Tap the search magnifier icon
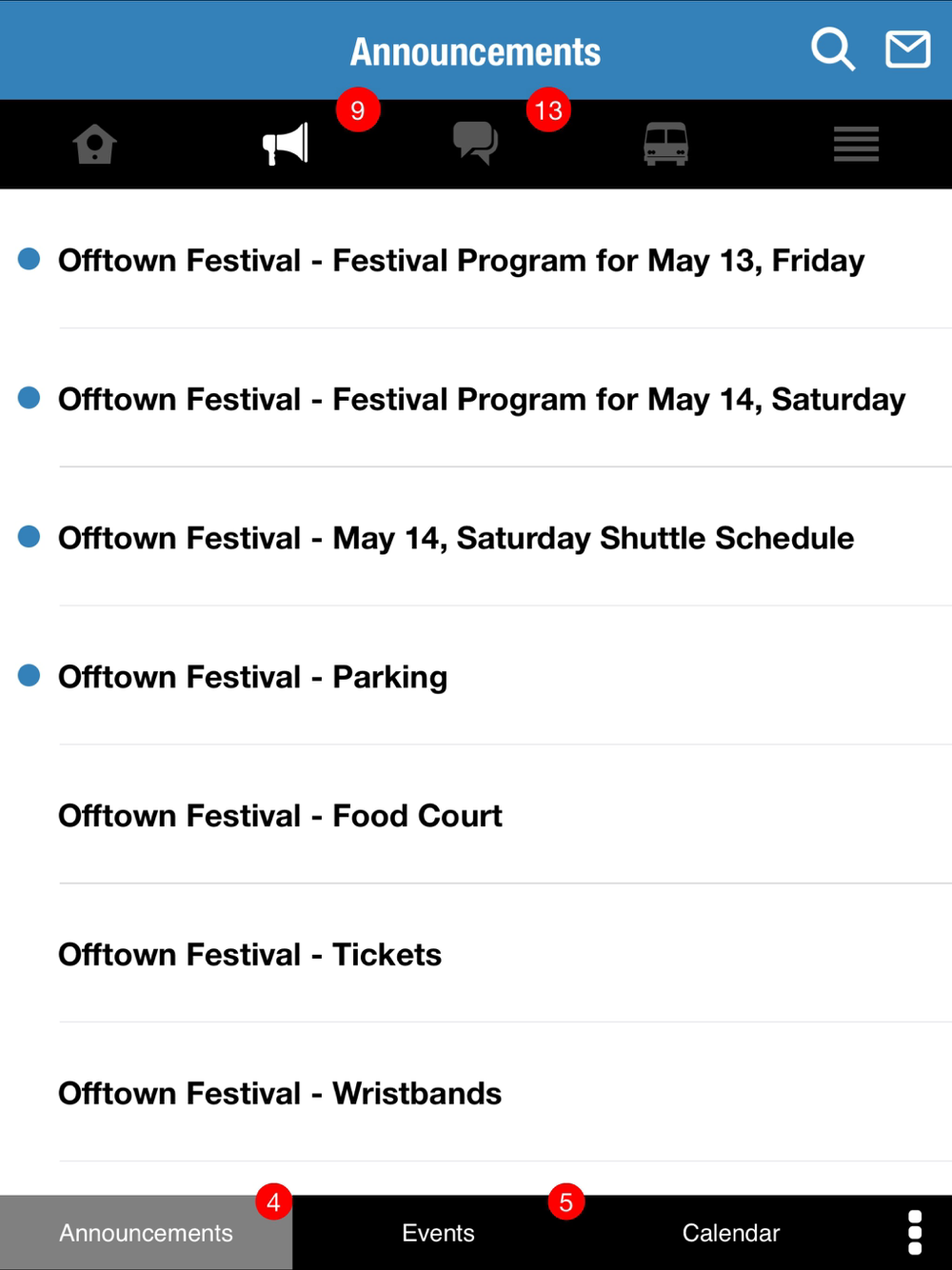Viewport: 952px width, 1270px height. tap(832, 50)
